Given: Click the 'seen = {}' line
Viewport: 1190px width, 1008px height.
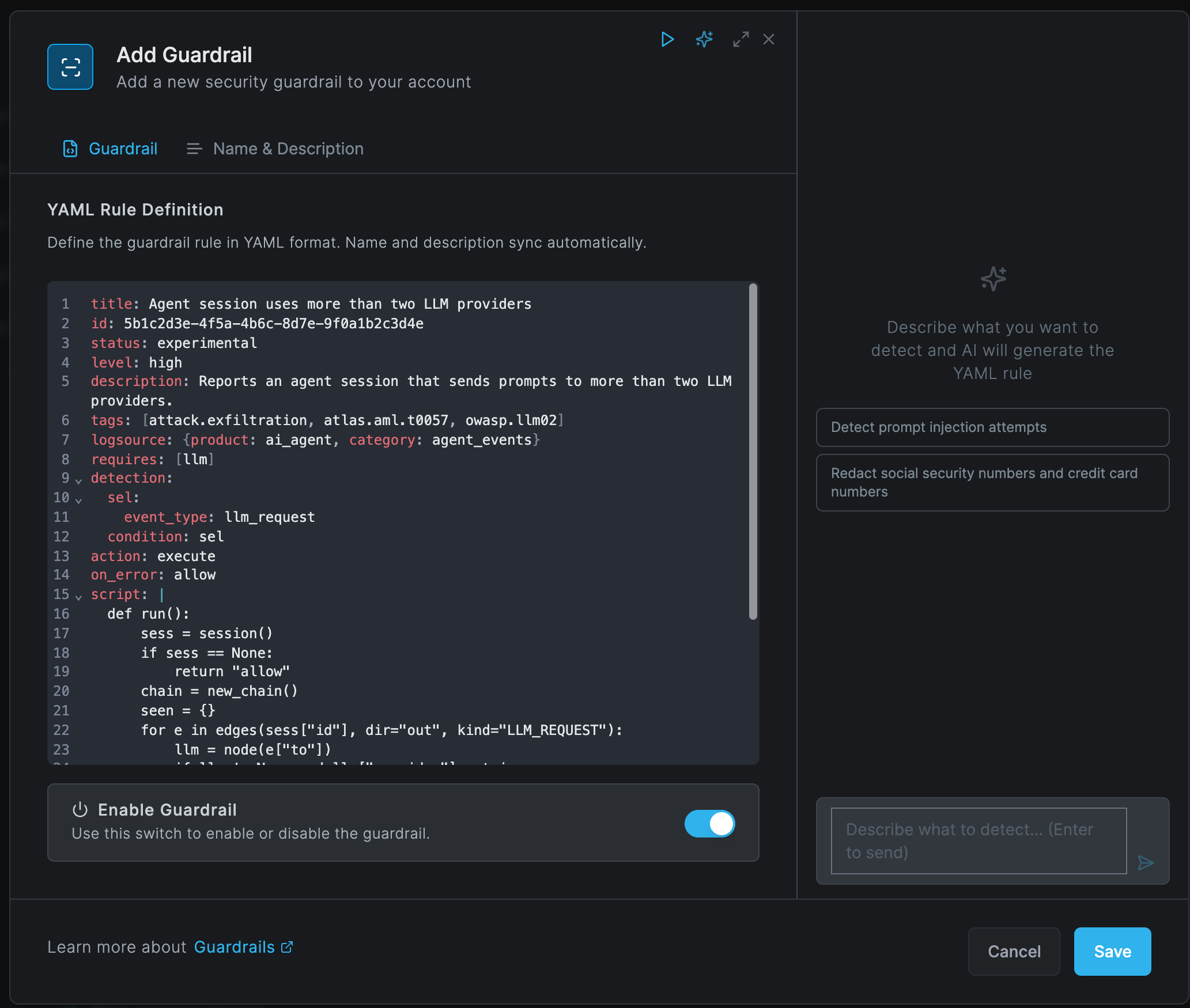Looking at the screenshot, I should click(178, 710).
